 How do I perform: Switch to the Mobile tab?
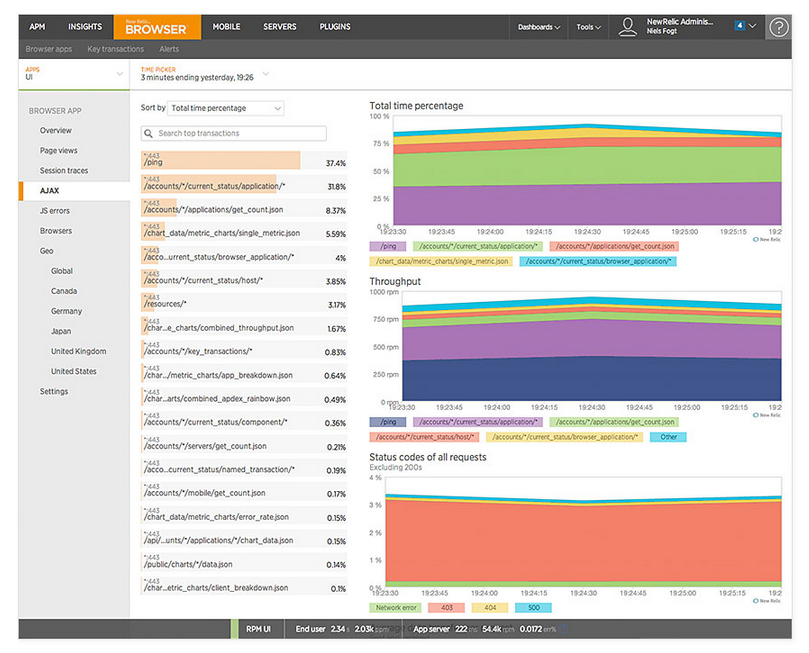(x=226, y=27)
